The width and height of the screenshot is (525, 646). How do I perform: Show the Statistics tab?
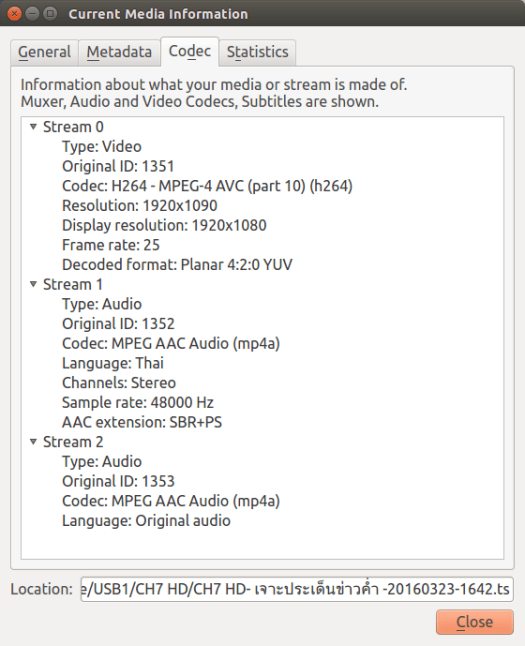[258, 52]
